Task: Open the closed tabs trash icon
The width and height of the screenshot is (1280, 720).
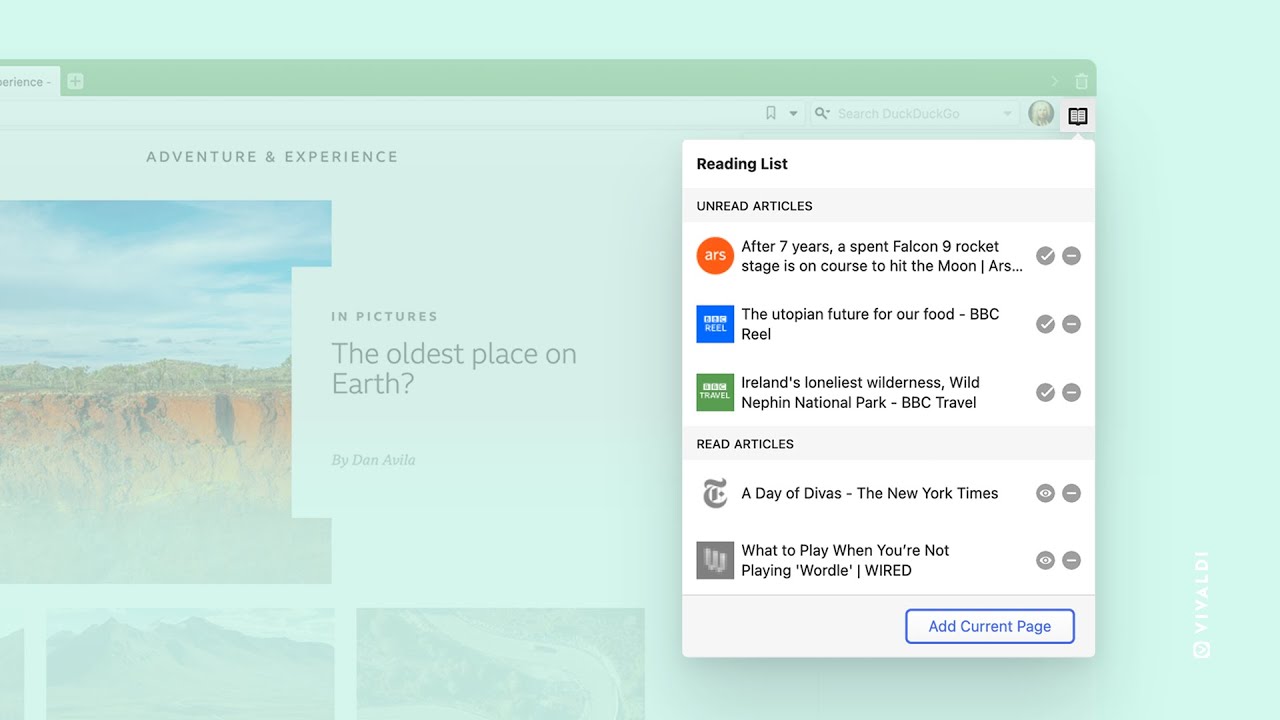Action: point(1081,81)
